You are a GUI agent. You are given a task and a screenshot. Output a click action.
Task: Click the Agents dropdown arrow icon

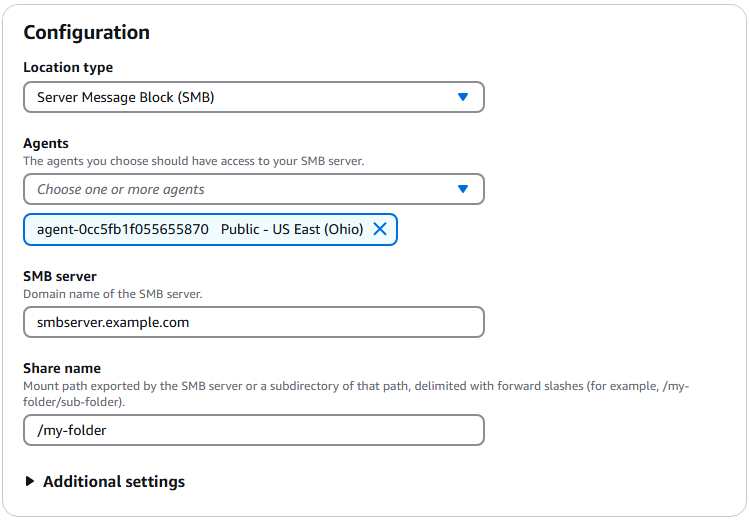tap(462, 189)
